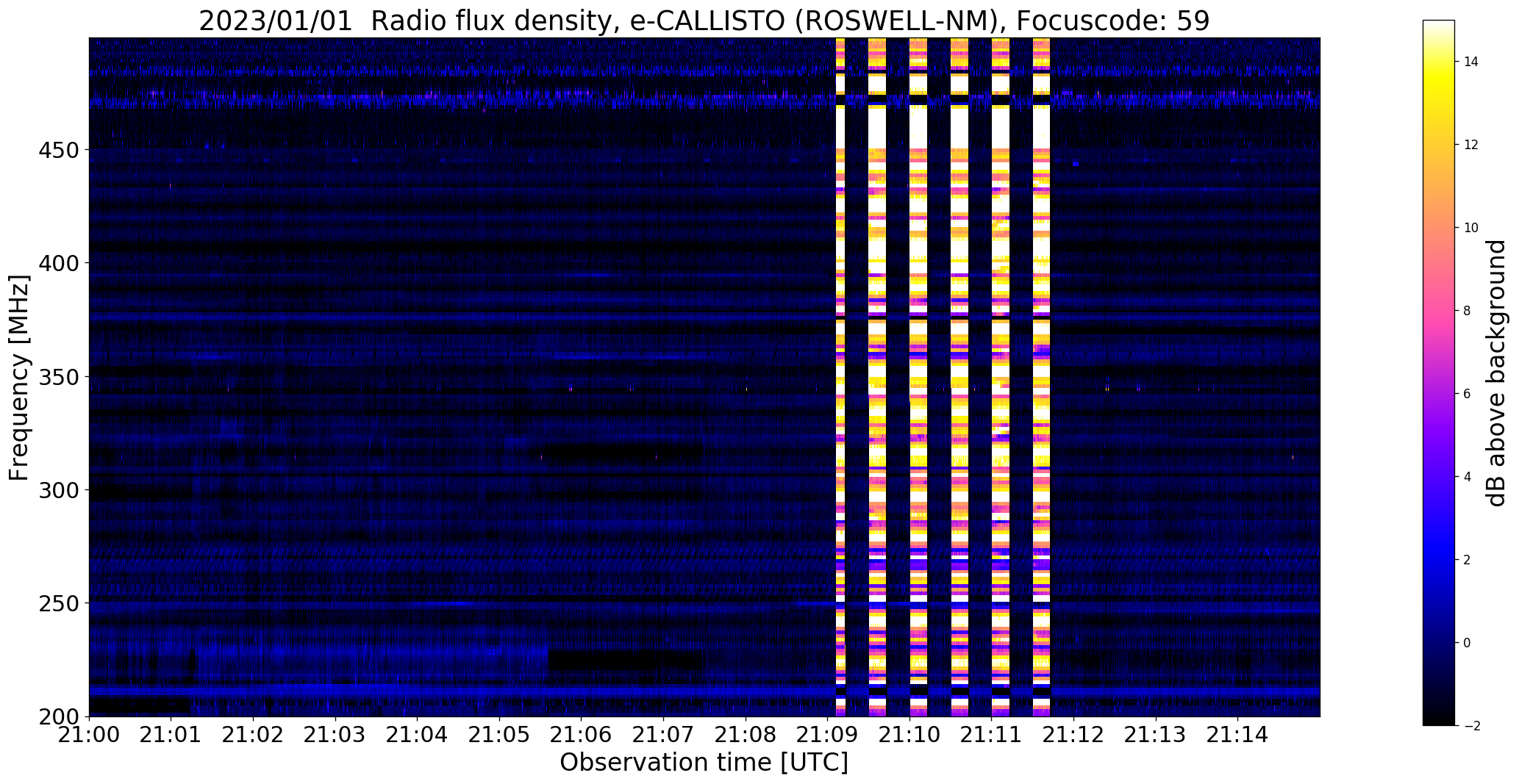This screenshot has width=1519, height=784.
Task: Click the 350 frequency tick label
Action: [59, 377]
